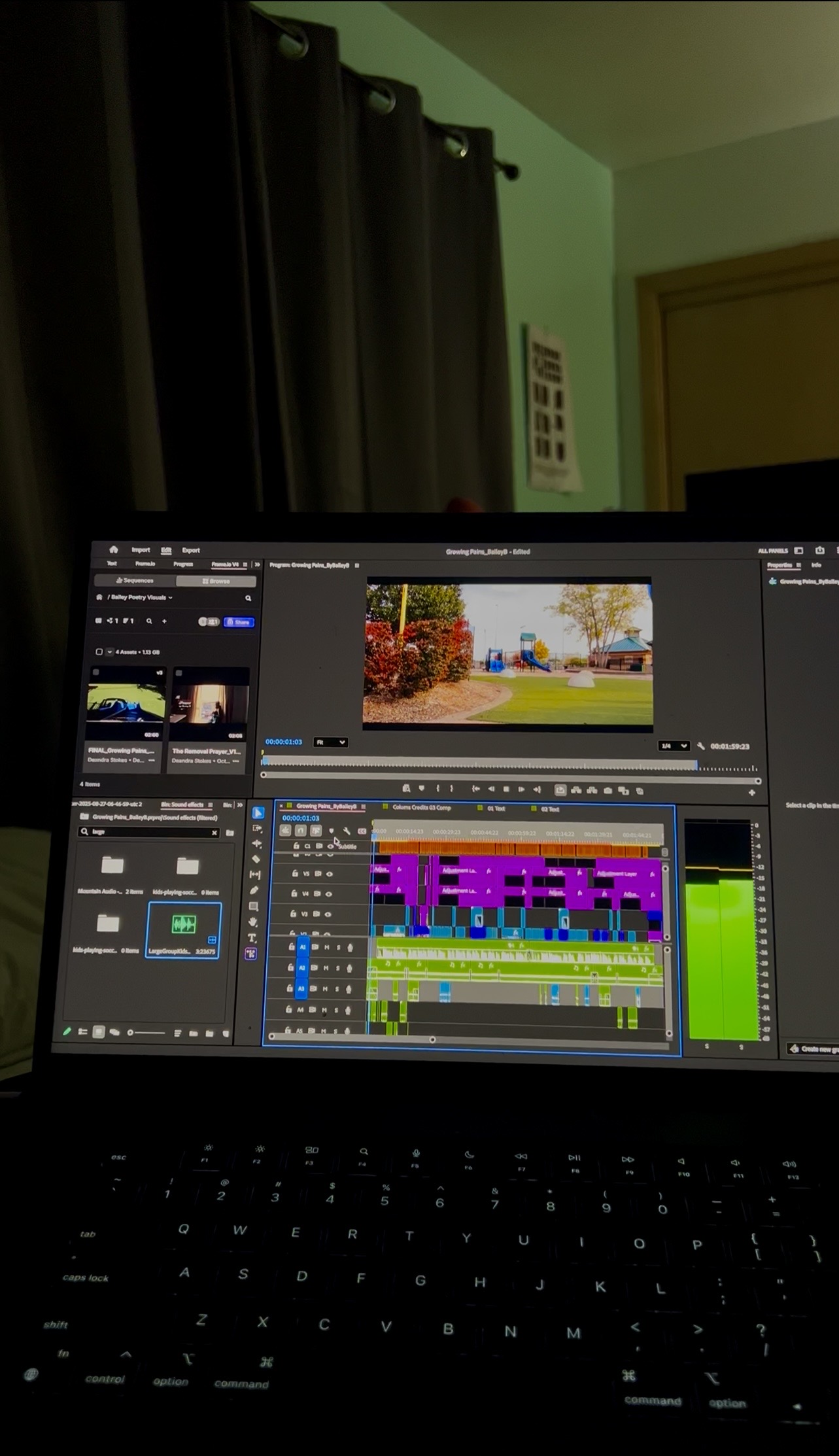Switch to the 02 Text sequence tab
This screenshot has height=1456, width=839.
coord(549,809)
